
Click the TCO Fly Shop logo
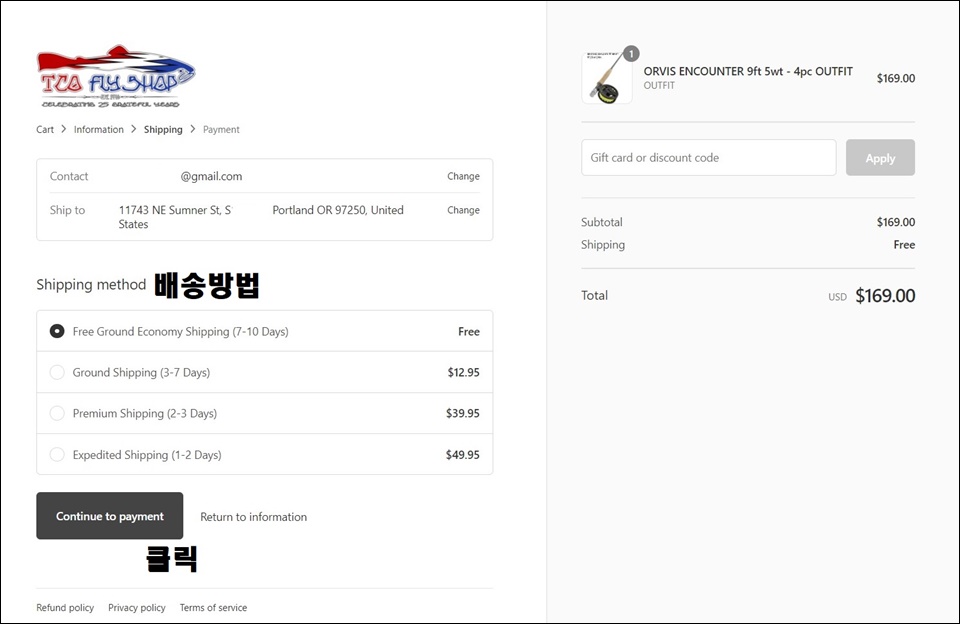point(116,77)
